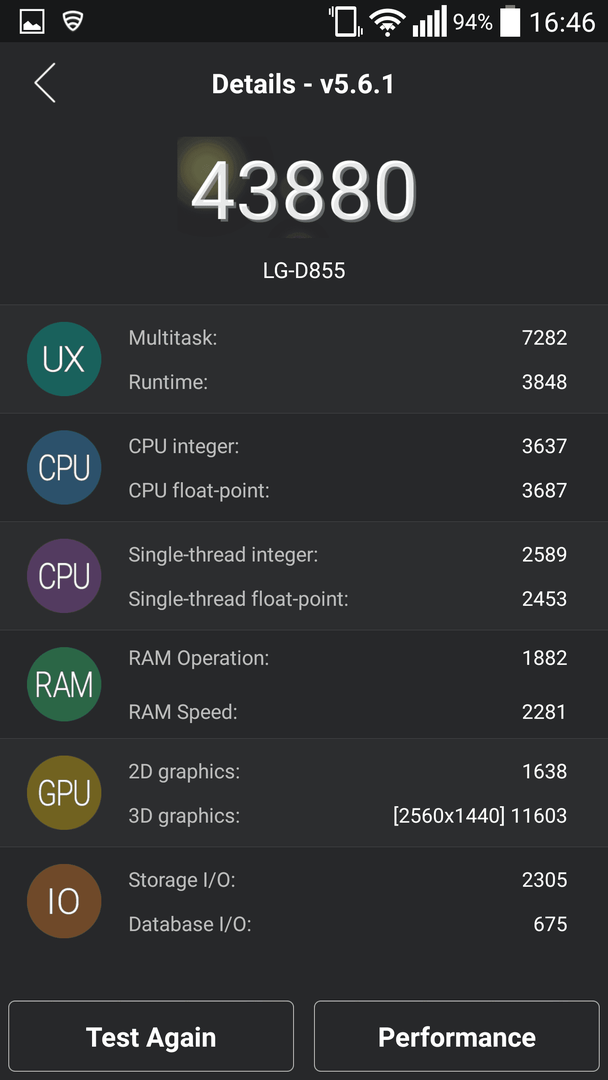608x1080 pixels.
Task: Click the Test Again button
Action: 151,1037
